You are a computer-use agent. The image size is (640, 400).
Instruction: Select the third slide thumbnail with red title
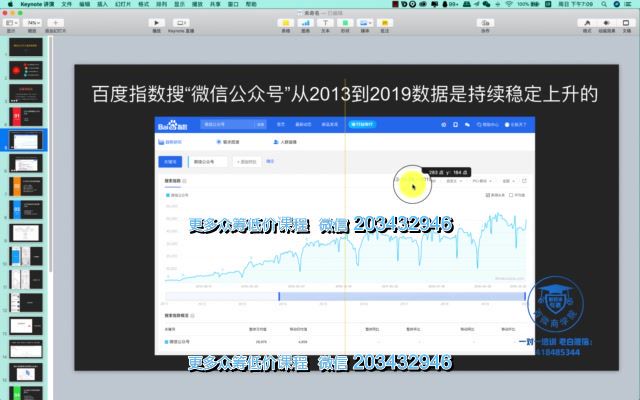point(26,94)
